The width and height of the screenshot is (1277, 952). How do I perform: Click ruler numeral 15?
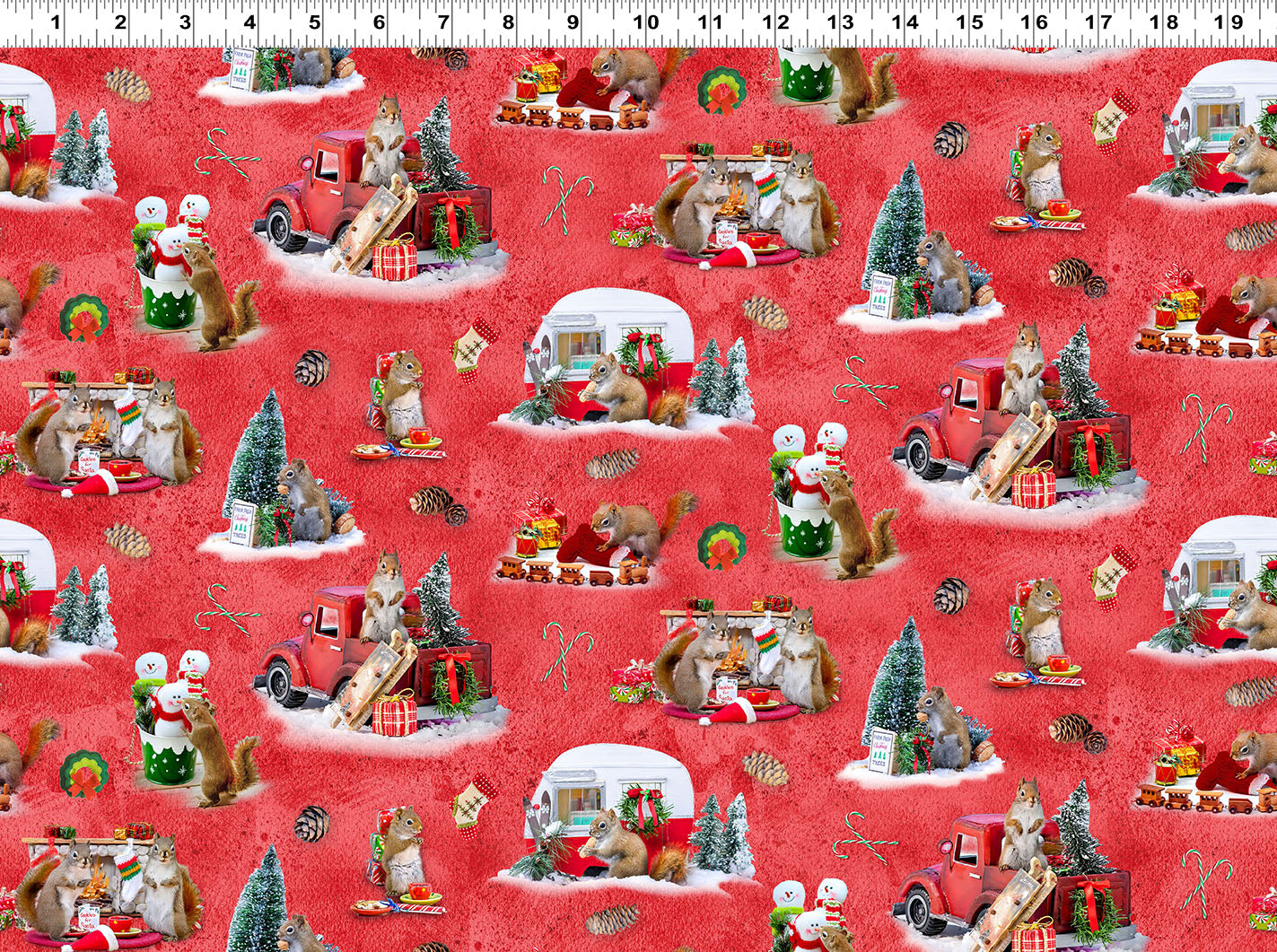pos(971,22)
